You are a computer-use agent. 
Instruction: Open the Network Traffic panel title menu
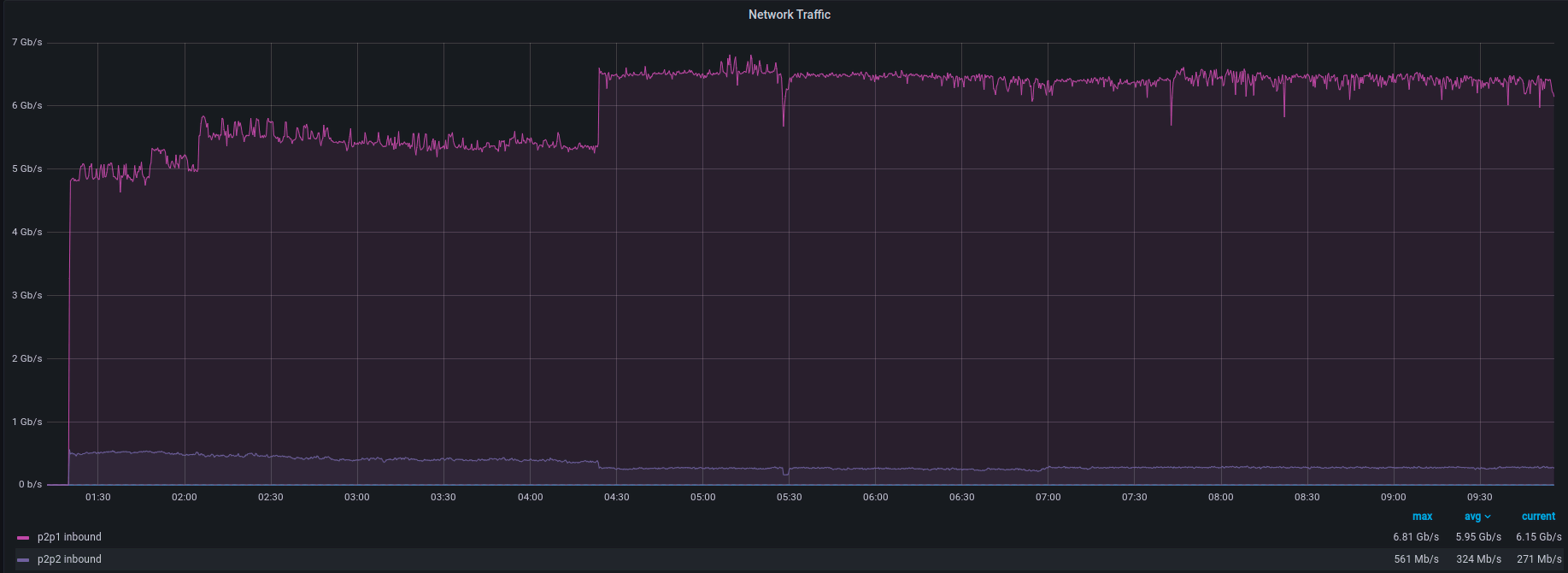(789, 15)
